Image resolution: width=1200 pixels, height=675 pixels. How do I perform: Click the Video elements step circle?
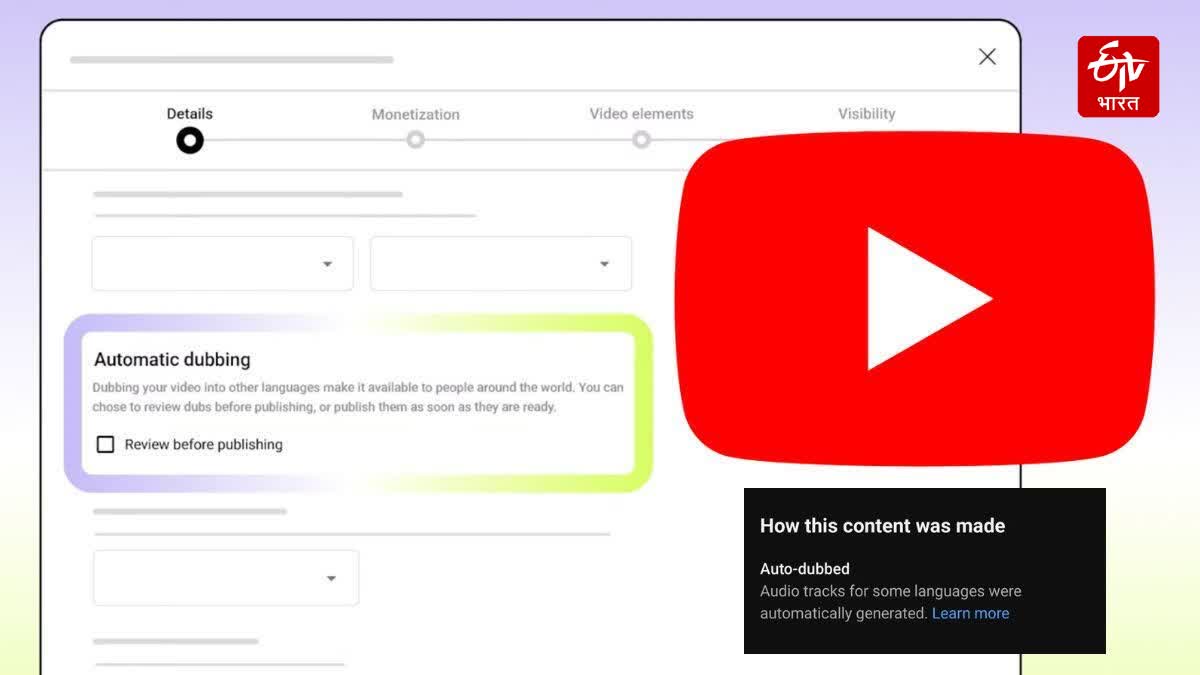[641, 140]
